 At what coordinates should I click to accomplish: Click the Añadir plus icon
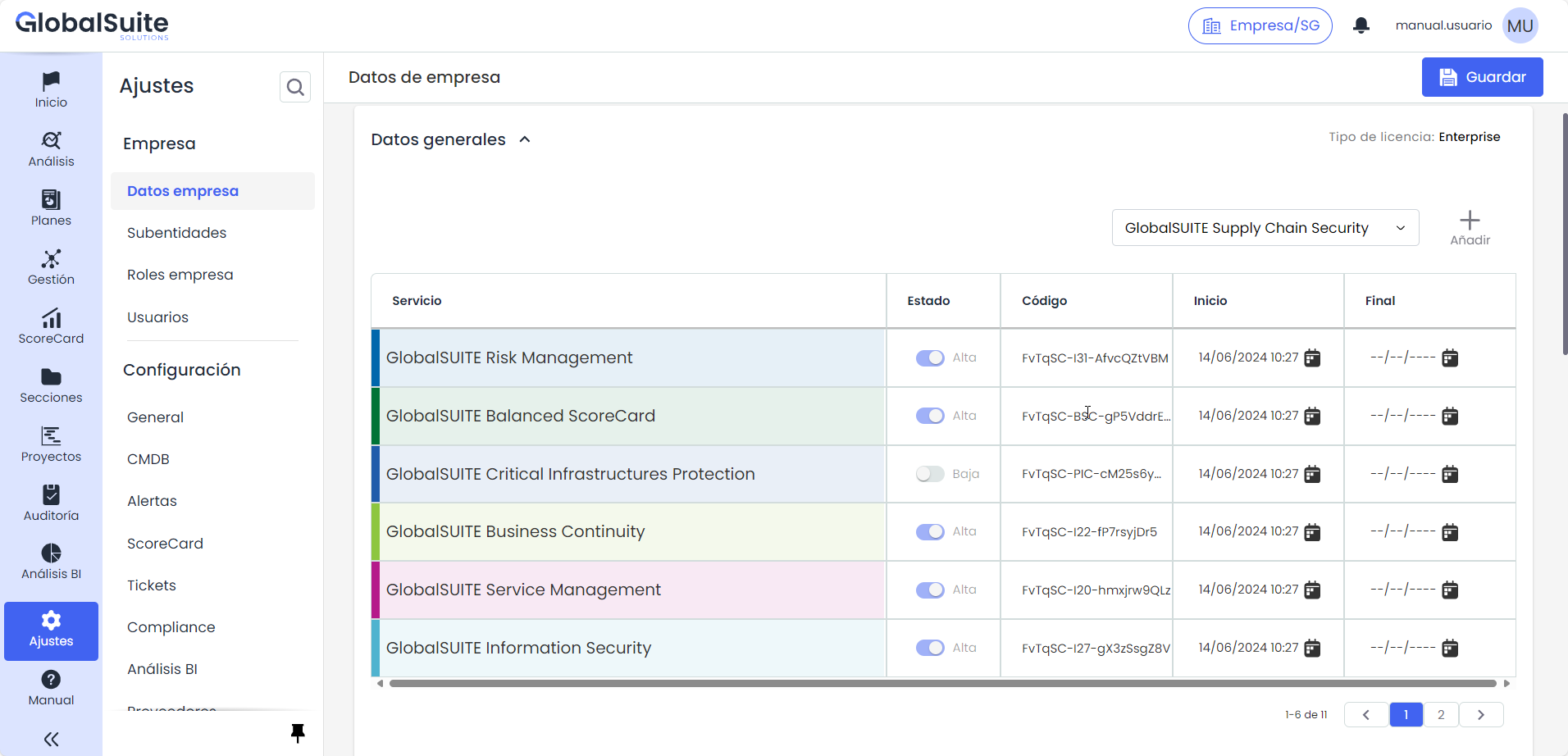click(x=1470, y=221)
